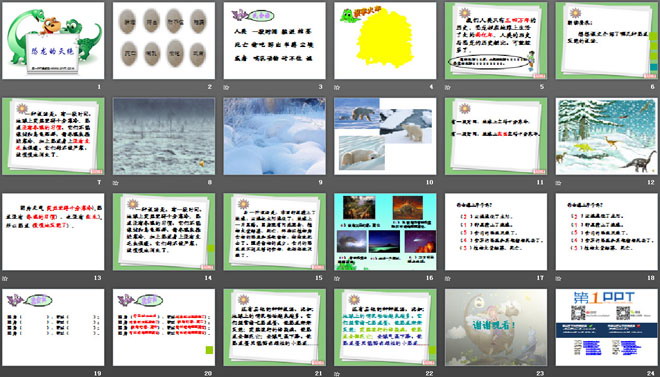Select slide 11 with the two-sentence note
Screen dimensions: 660x377
click(x=496, y=136)
